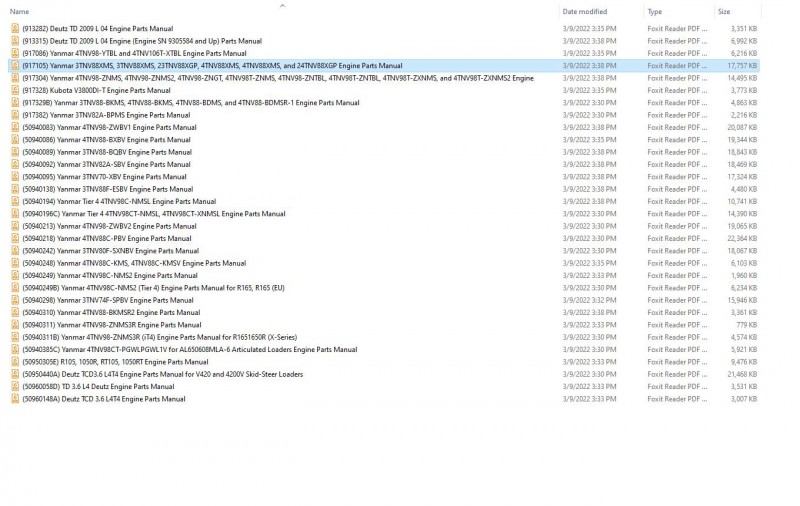Select (917086) Yanmar 4TNV98-YTBL Engine Parts Manual
This screenshot has height=506, width=800.
[384, 53]
